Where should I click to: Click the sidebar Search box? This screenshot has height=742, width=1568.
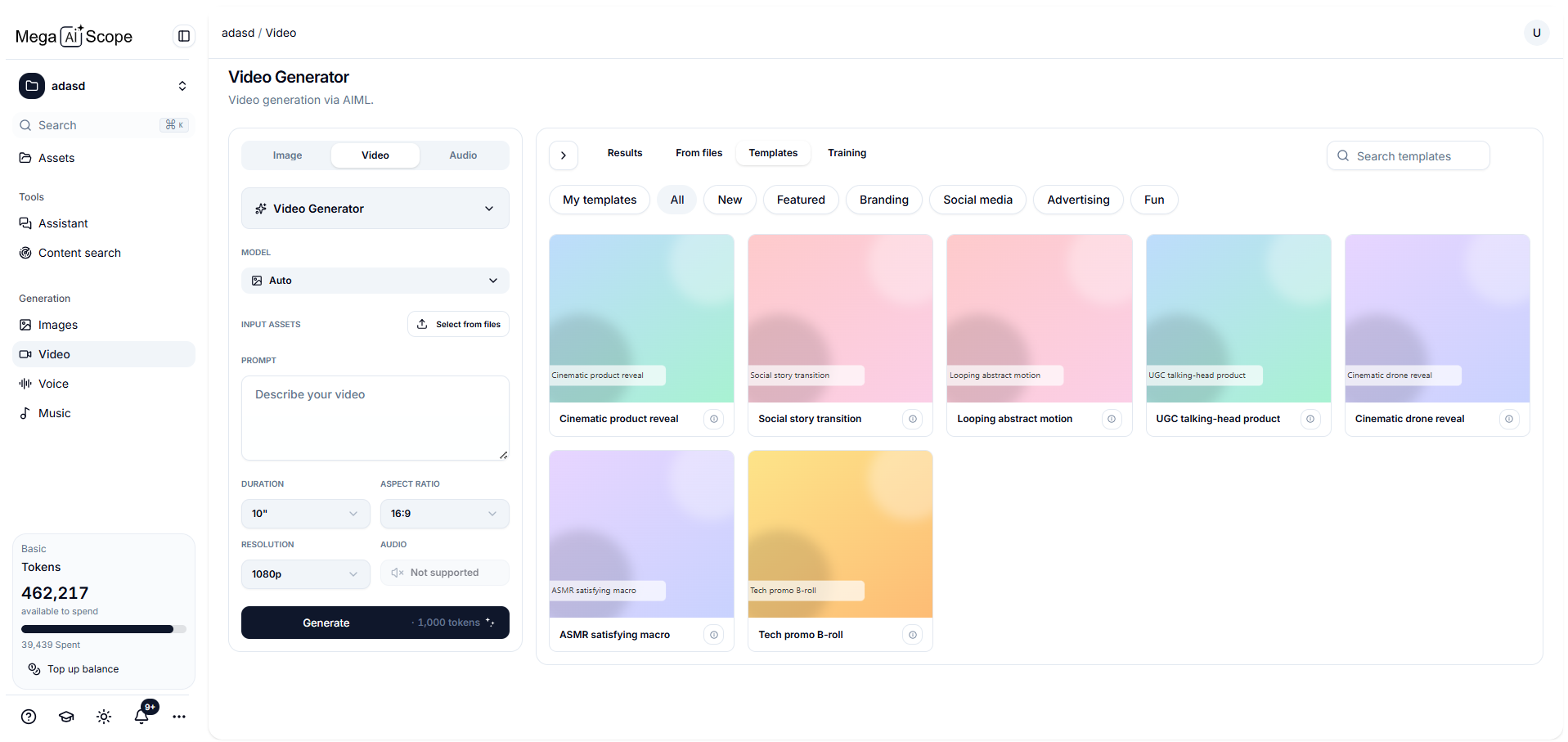tap(104, 125)
